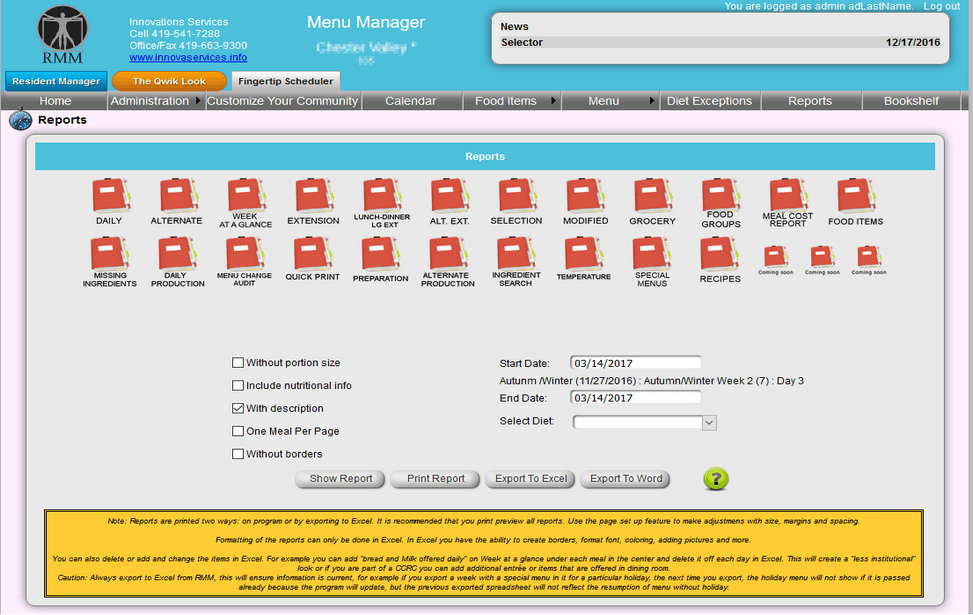Enable Without portion size
Screen dimensions: 973x615
coord(237,363)
